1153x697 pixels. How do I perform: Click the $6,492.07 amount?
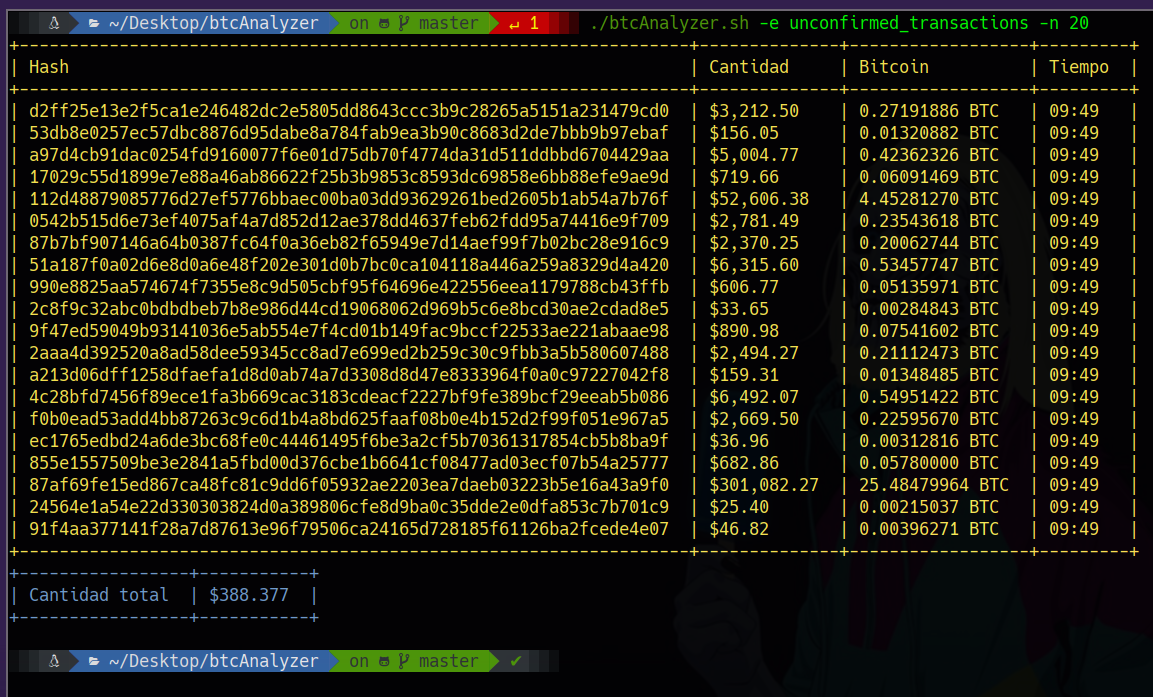point(754,397)
